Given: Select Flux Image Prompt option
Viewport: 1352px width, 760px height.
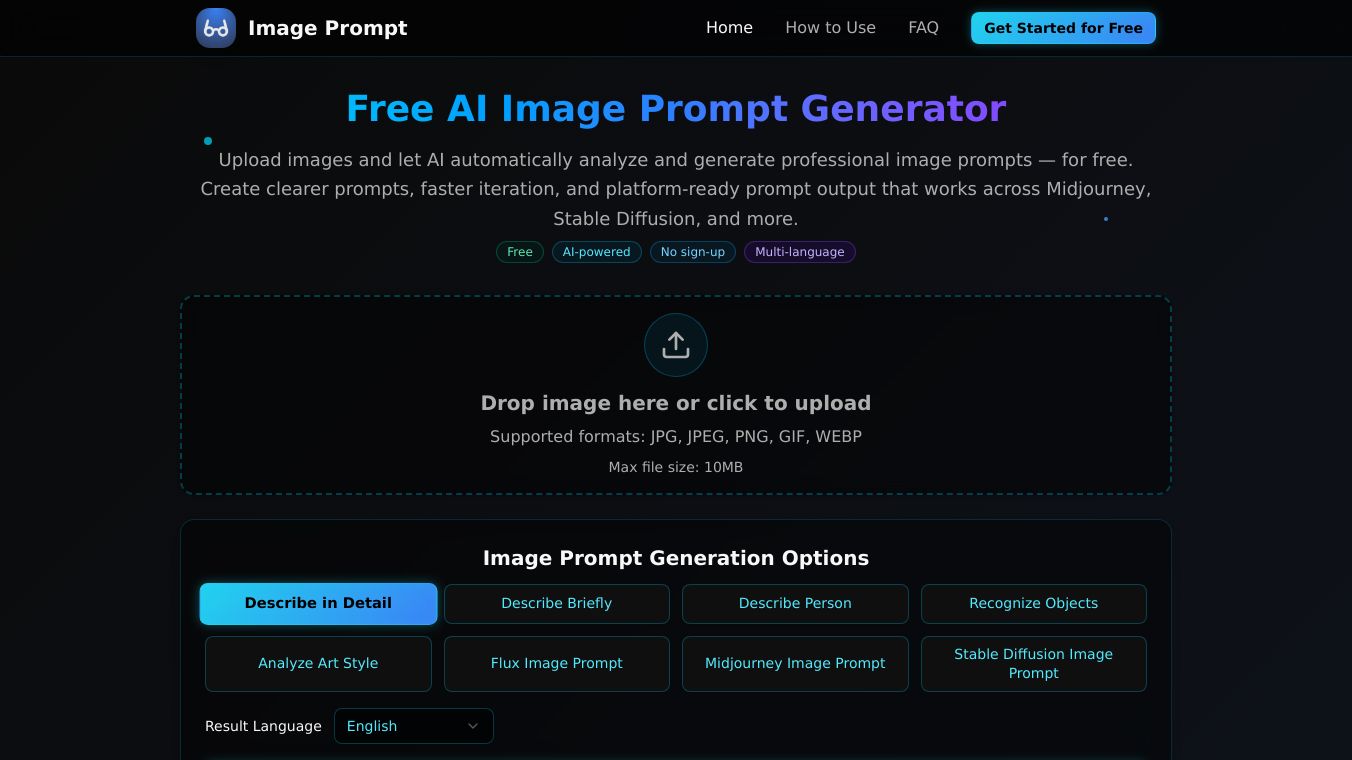Looking at the screenshot, I should point(557,664).
